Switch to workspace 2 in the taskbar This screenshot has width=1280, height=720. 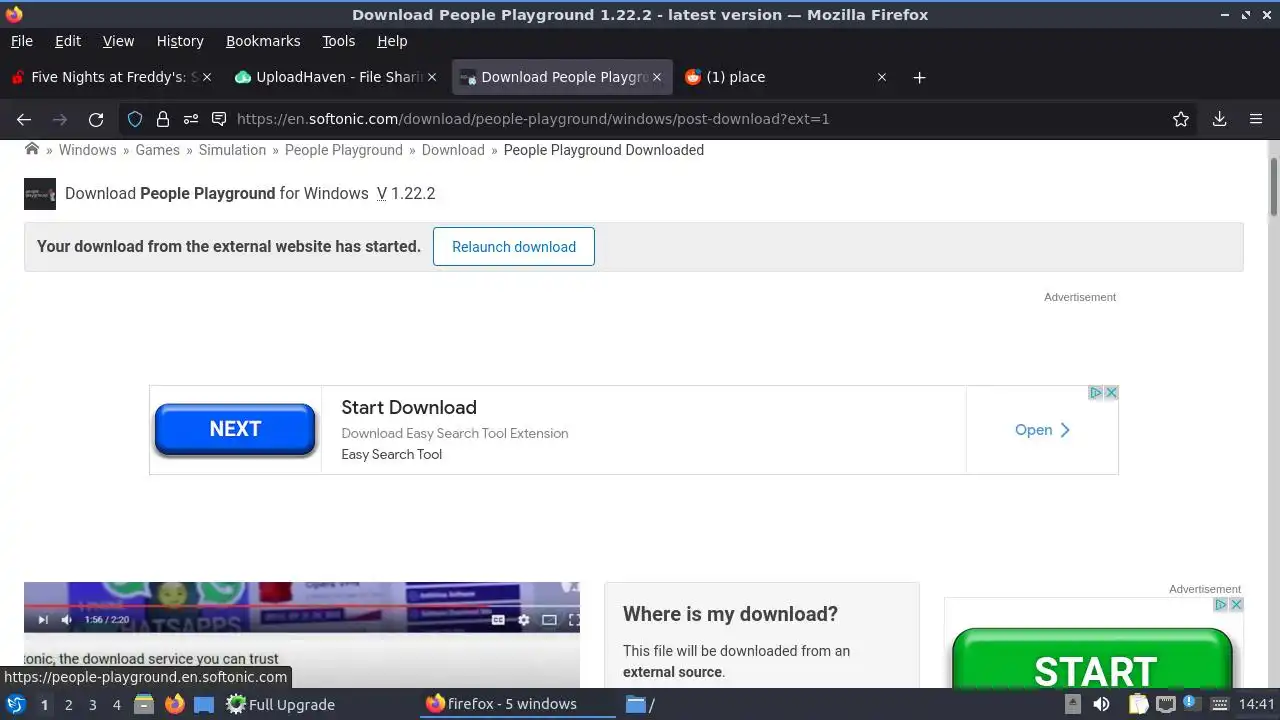point(68,704)
